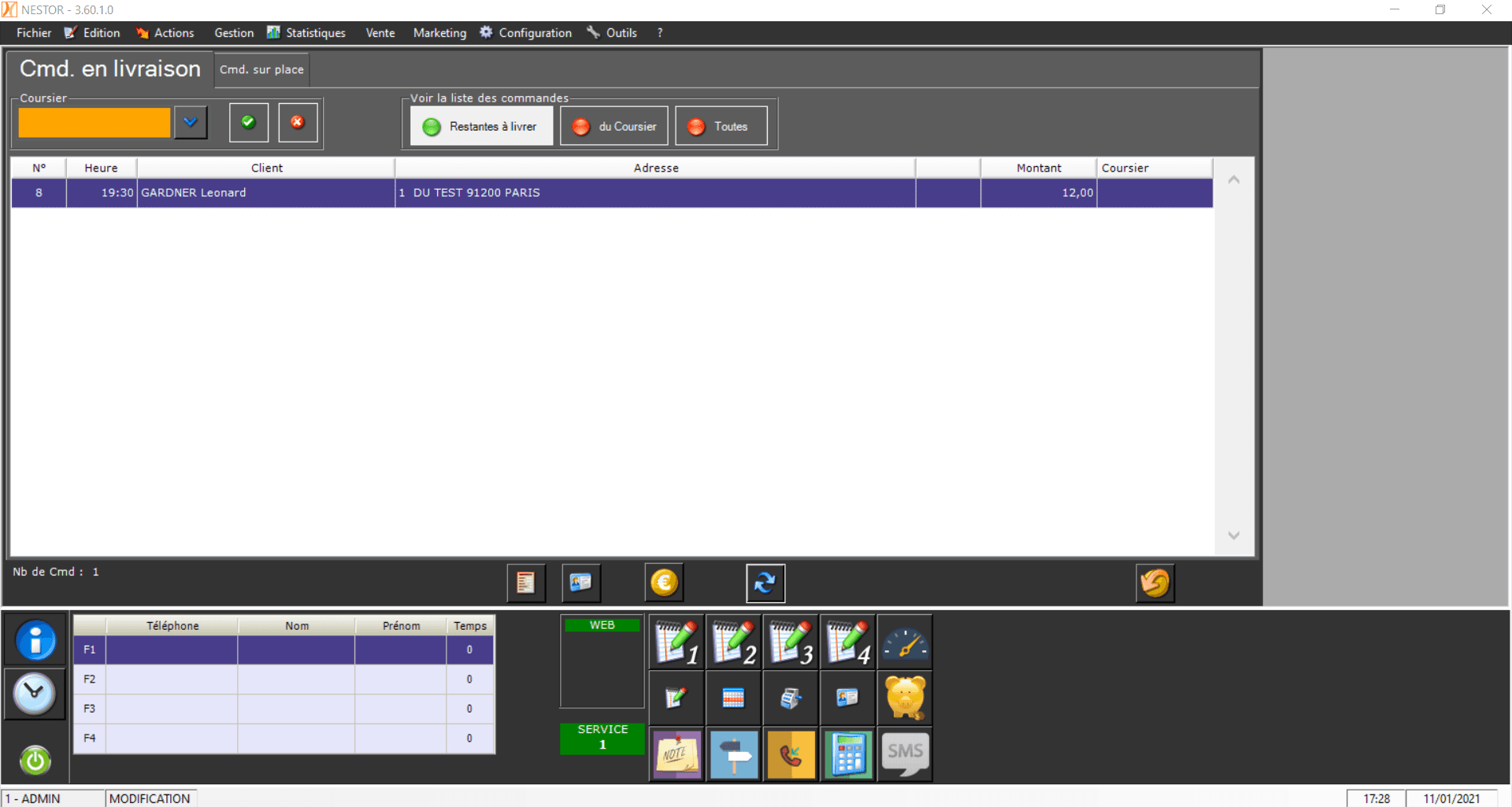Confirm courier with green checkmark button
1512x807 pixels.
tap(249, 122)
